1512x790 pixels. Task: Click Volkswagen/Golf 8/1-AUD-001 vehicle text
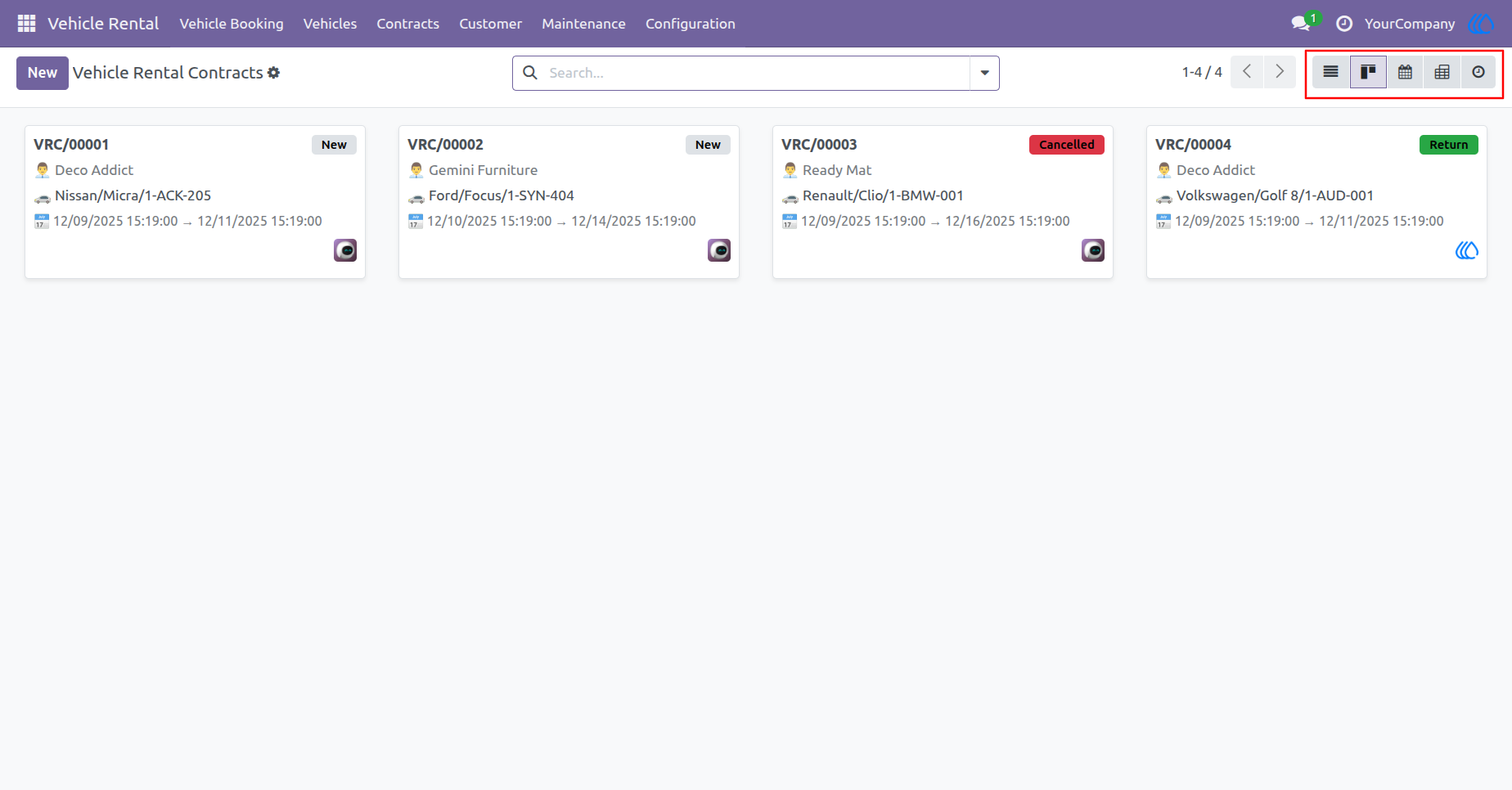click(x=1275, y=195)
